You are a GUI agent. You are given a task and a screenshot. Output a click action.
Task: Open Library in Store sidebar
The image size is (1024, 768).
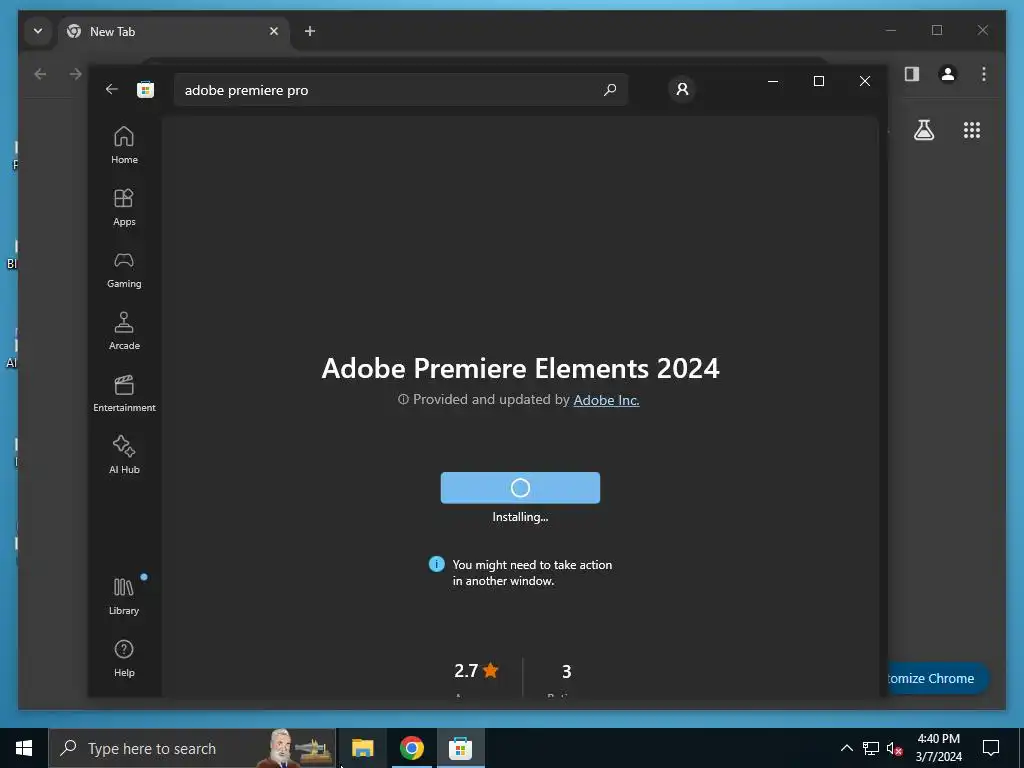(x=124, y=596)
